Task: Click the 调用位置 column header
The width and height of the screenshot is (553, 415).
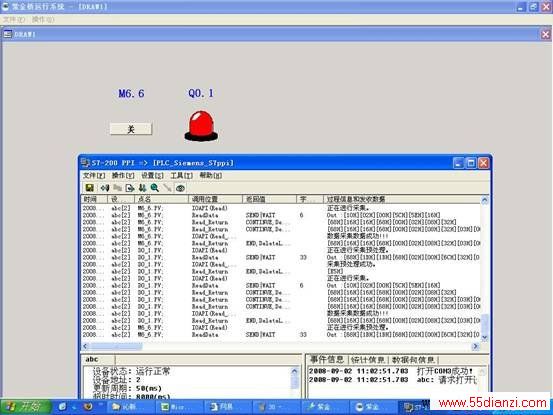Action: (215, 199)
